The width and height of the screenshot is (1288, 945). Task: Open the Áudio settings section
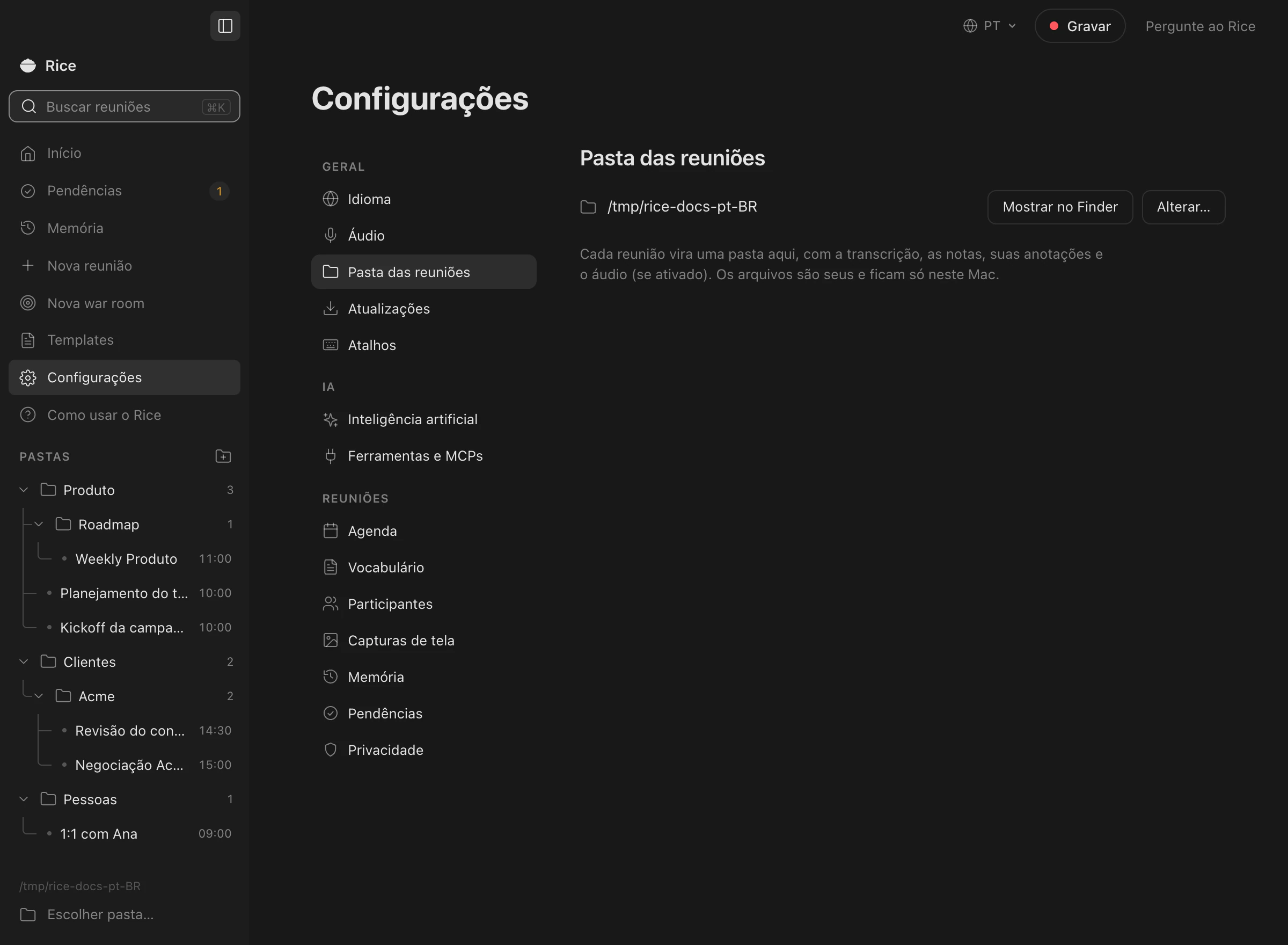pos(423,235)
